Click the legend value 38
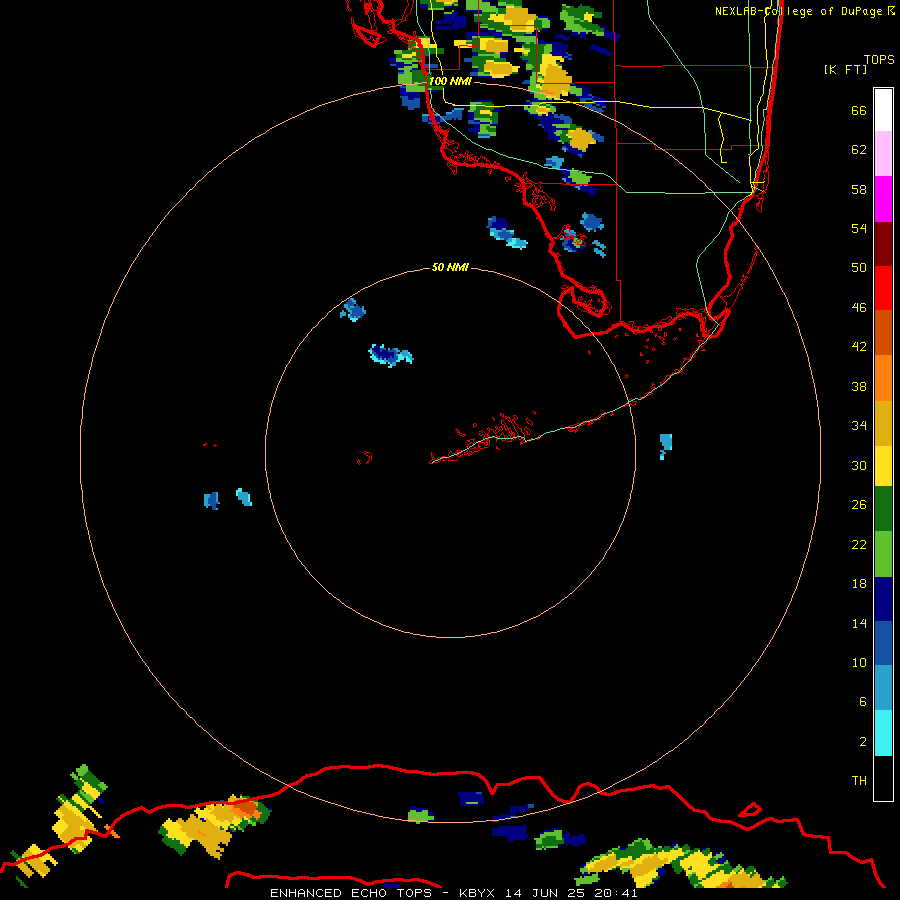 (859, 386)
